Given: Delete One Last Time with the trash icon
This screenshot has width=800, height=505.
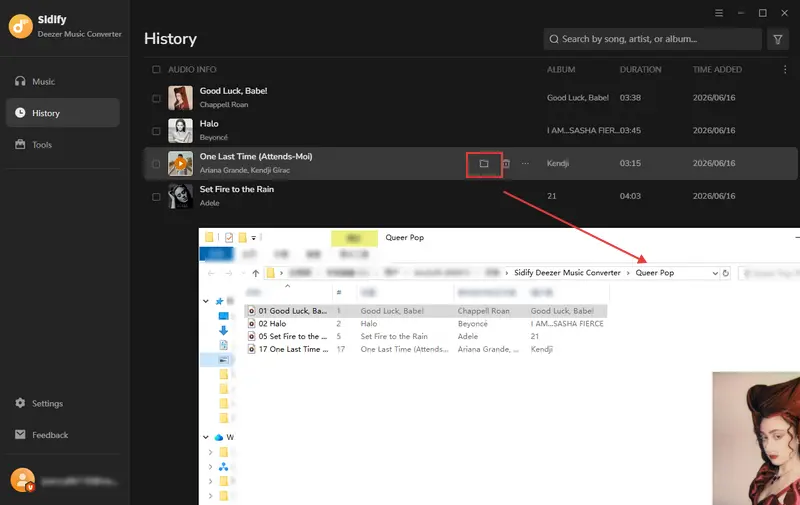Looking at the screenshot, I should click(x=506, y=164).
